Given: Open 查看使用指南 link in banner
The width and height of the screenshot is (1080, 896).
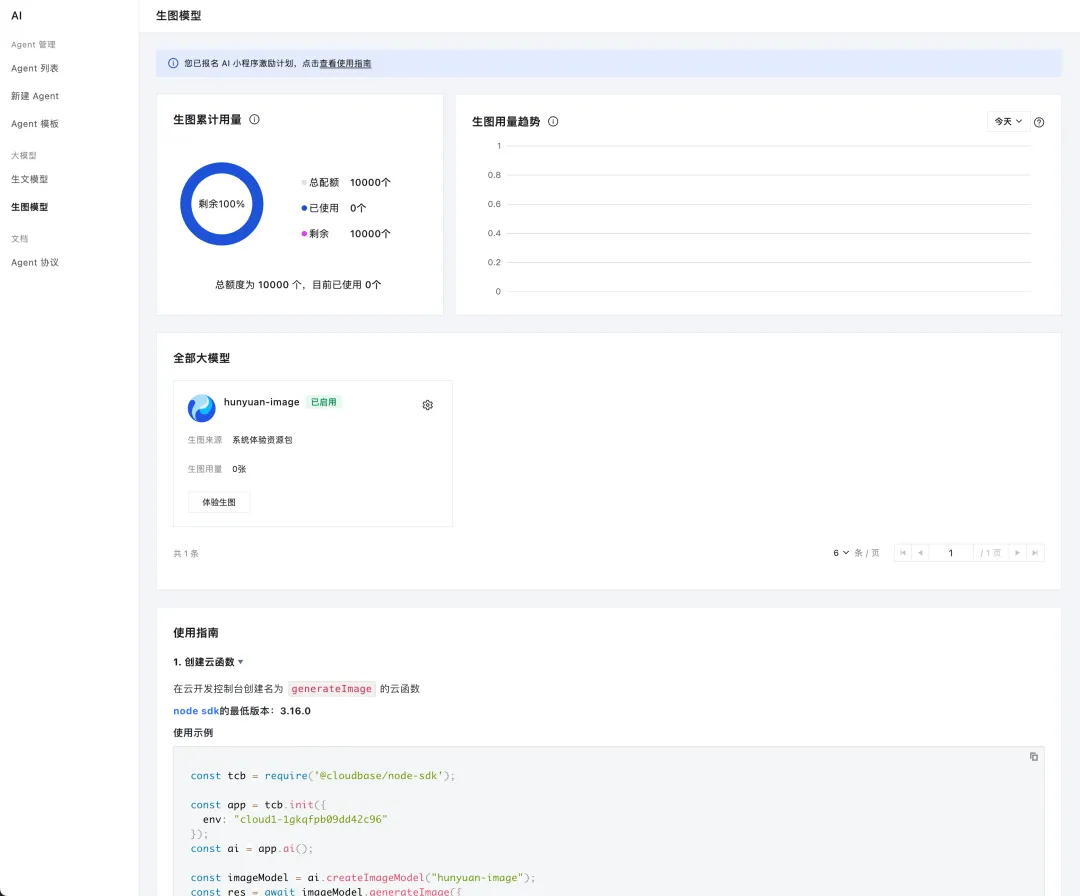Looking at the screenshot, I should pos(345,63).
